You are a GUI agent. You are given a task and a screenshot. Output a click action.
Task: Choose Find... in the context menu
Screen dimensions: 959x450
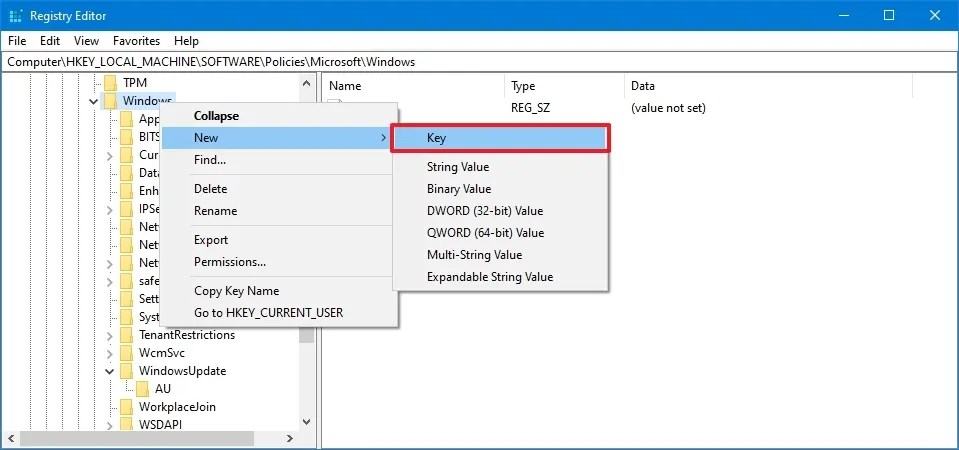[x=280, y=160]
